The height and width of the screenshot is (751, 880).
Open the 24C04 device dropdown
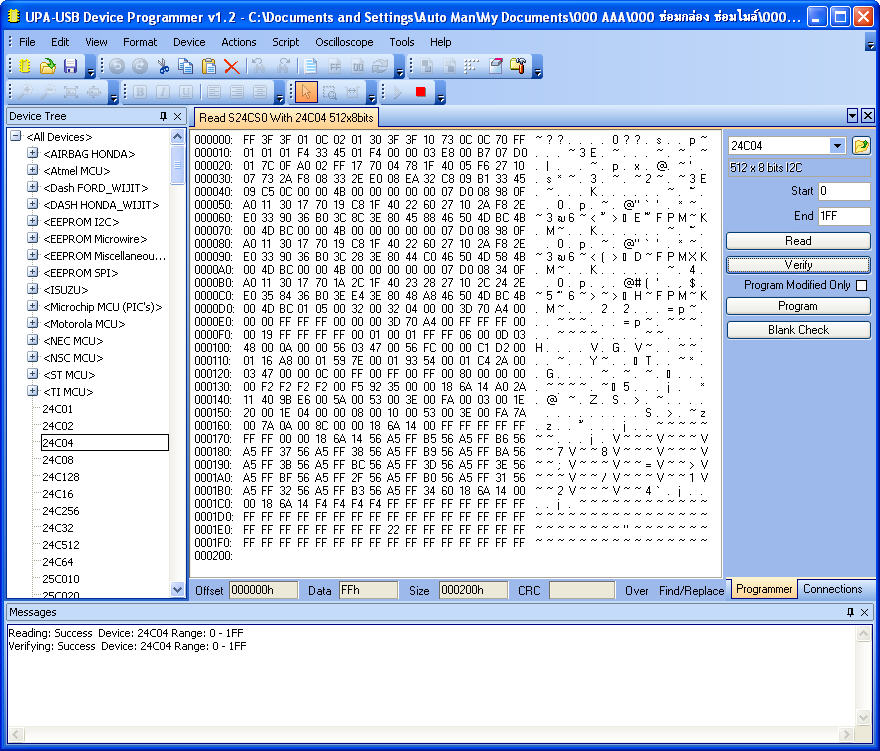[837, 146]
